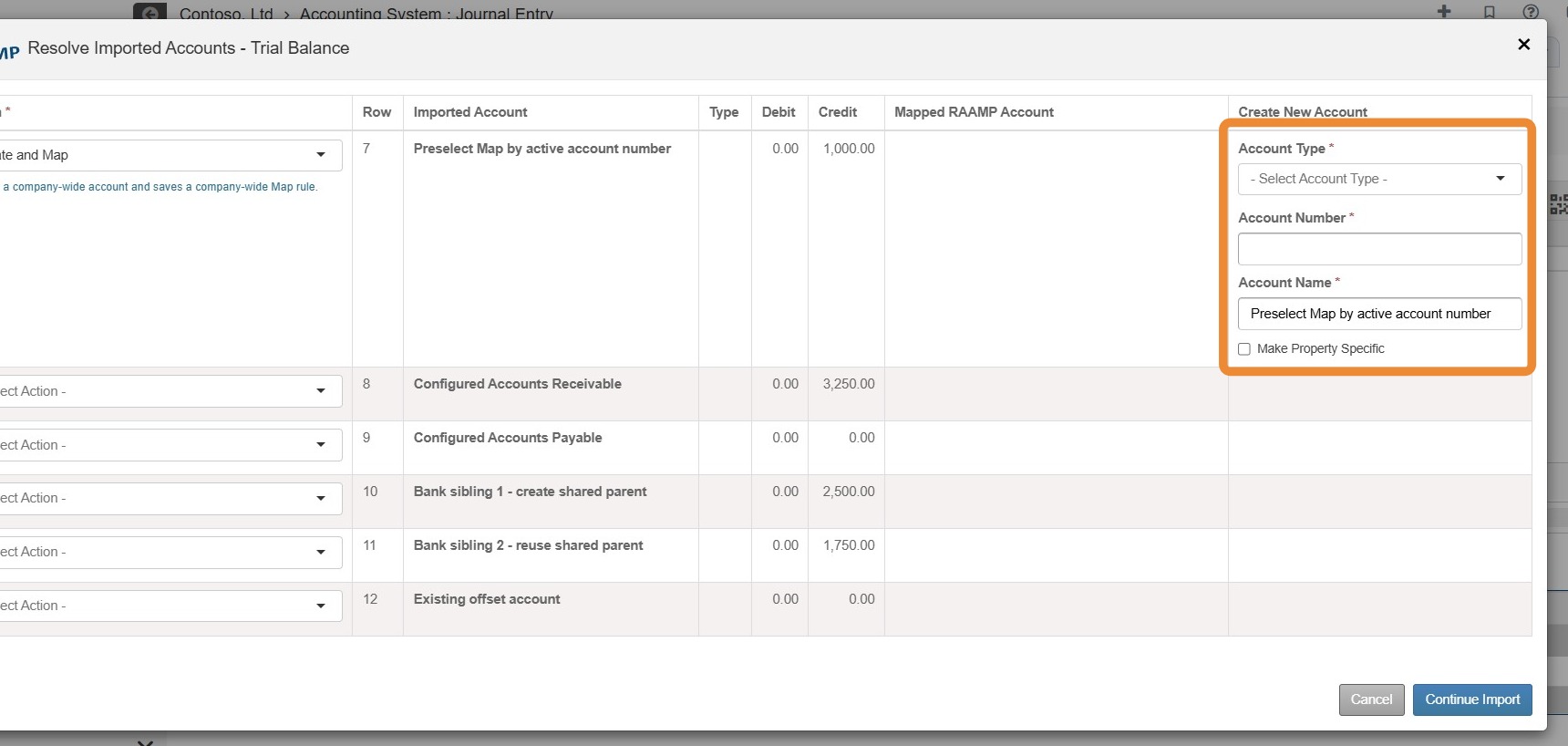Click the QR code icon at right edge
Screen dimensions: 1568x746
pos(1559,204)
